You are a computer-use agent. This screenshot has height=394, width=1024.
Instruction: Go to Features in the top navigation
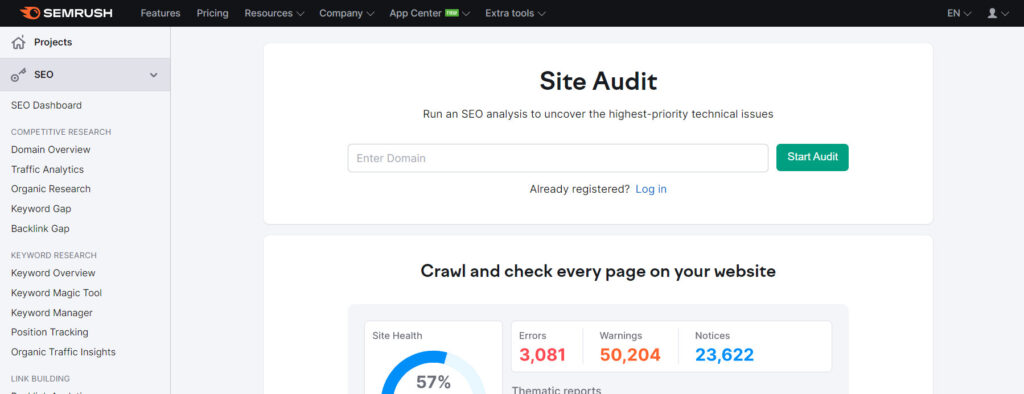pyautogui.click(x=161, y=13)
